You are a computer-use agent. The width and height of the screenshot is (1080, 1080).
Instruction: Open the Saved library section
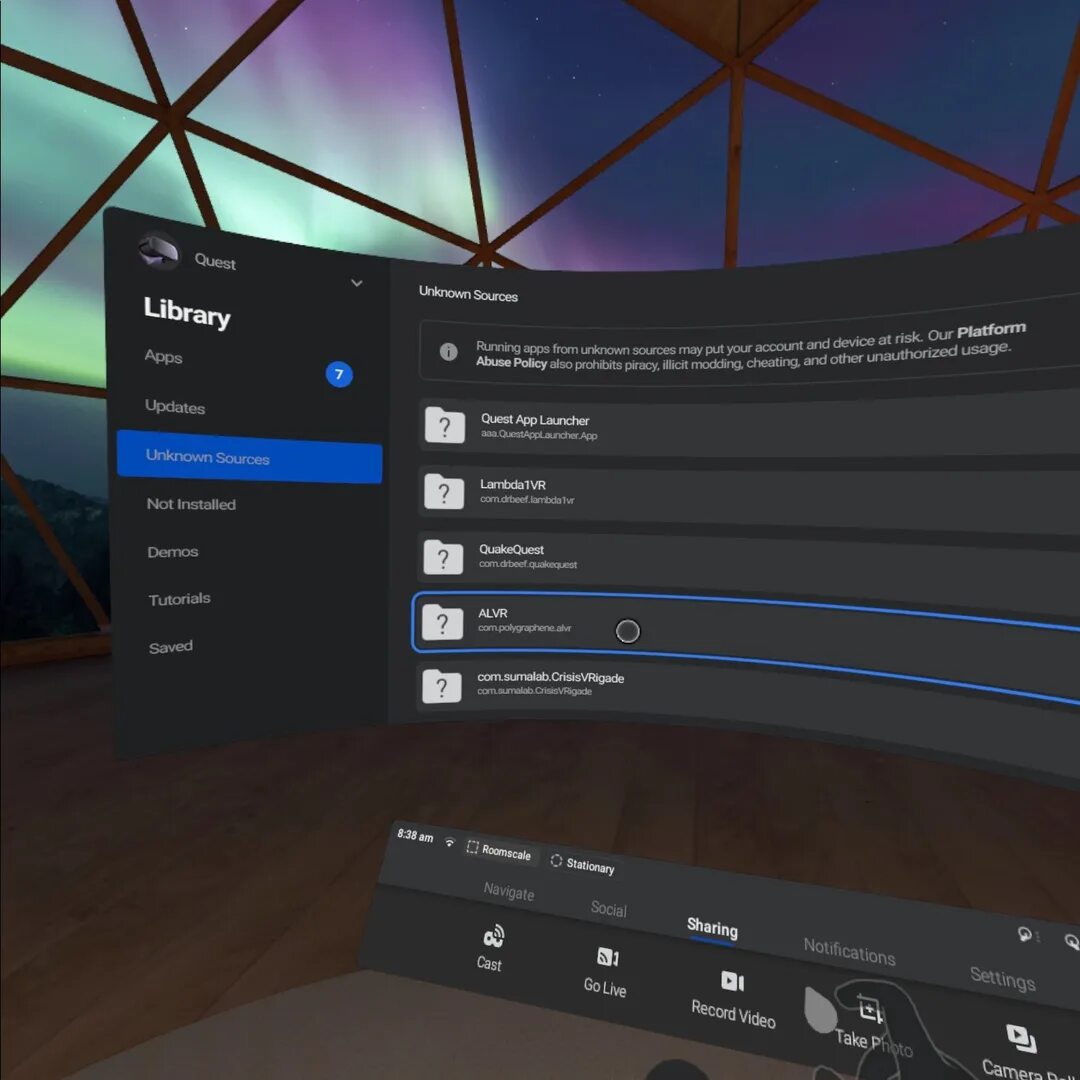tap(170, 647)
